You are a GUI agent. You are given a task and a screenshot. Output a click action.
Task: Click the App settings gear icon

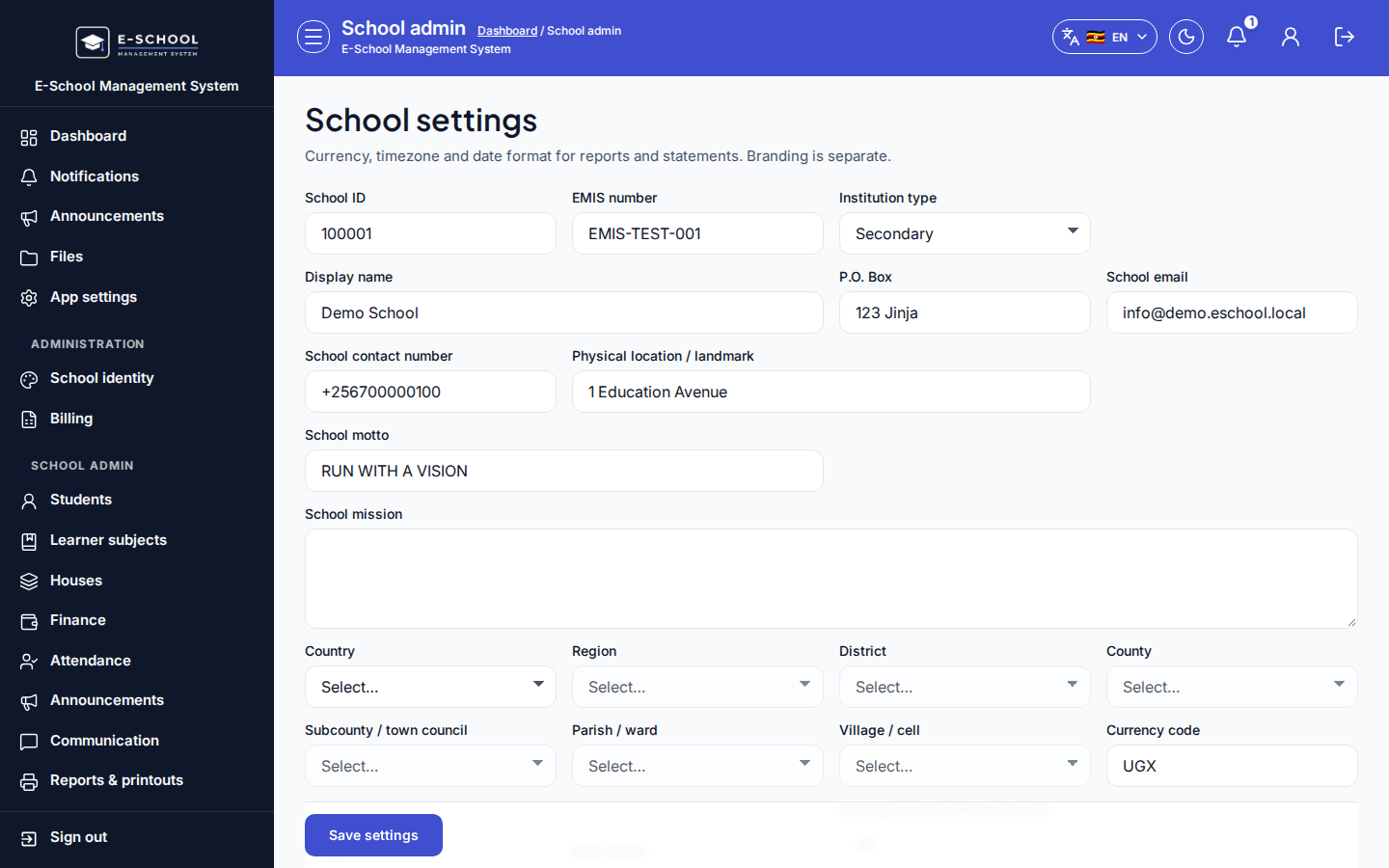(29, 298)
